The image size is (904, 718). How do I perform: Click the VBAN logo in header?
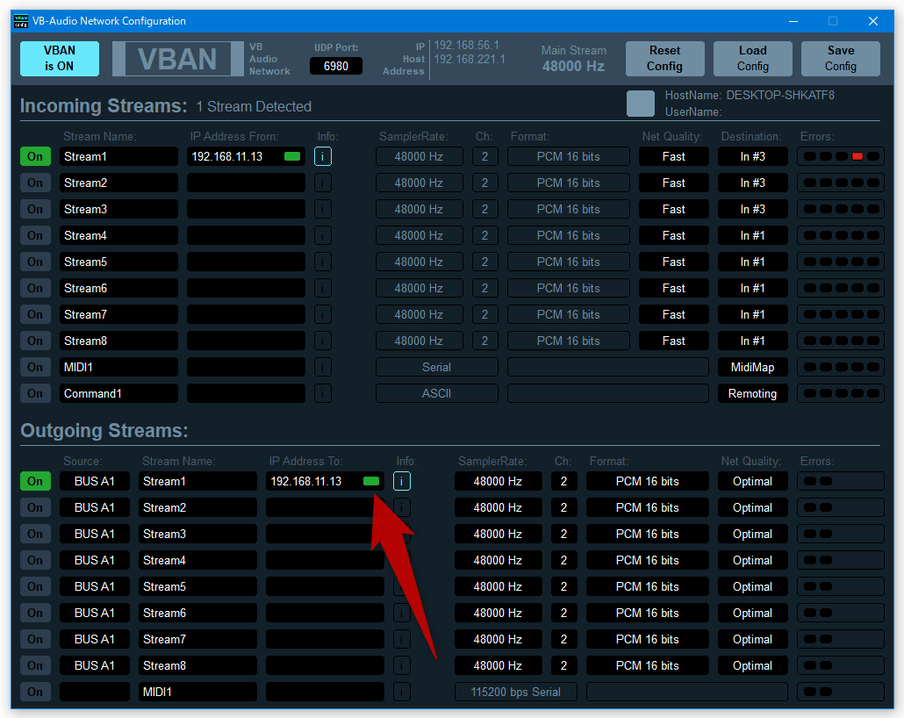(178, 59)
